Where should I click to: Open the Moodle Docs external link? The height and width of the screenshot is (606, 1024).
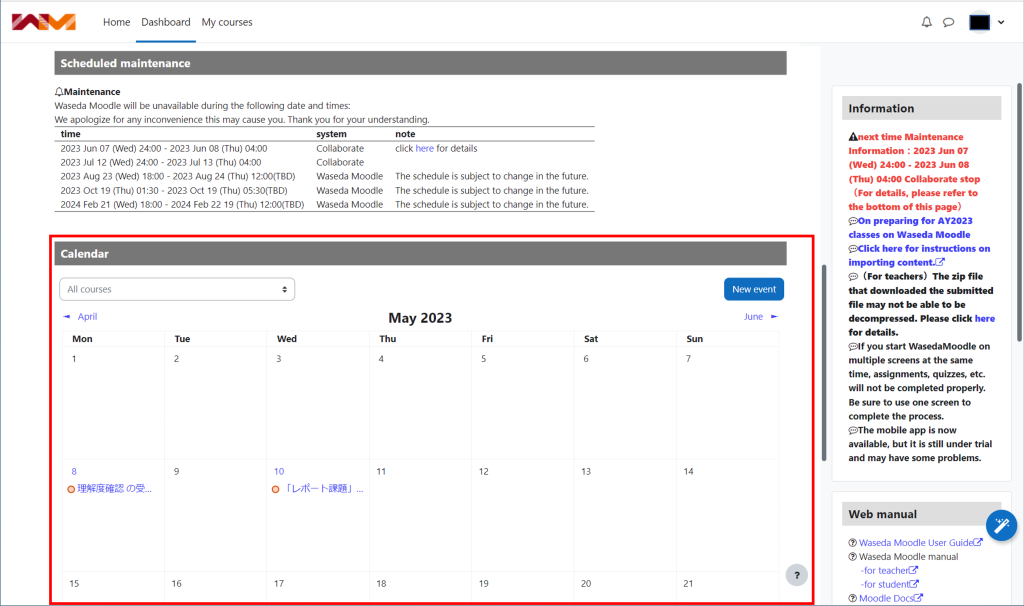[x=885, y=597]
